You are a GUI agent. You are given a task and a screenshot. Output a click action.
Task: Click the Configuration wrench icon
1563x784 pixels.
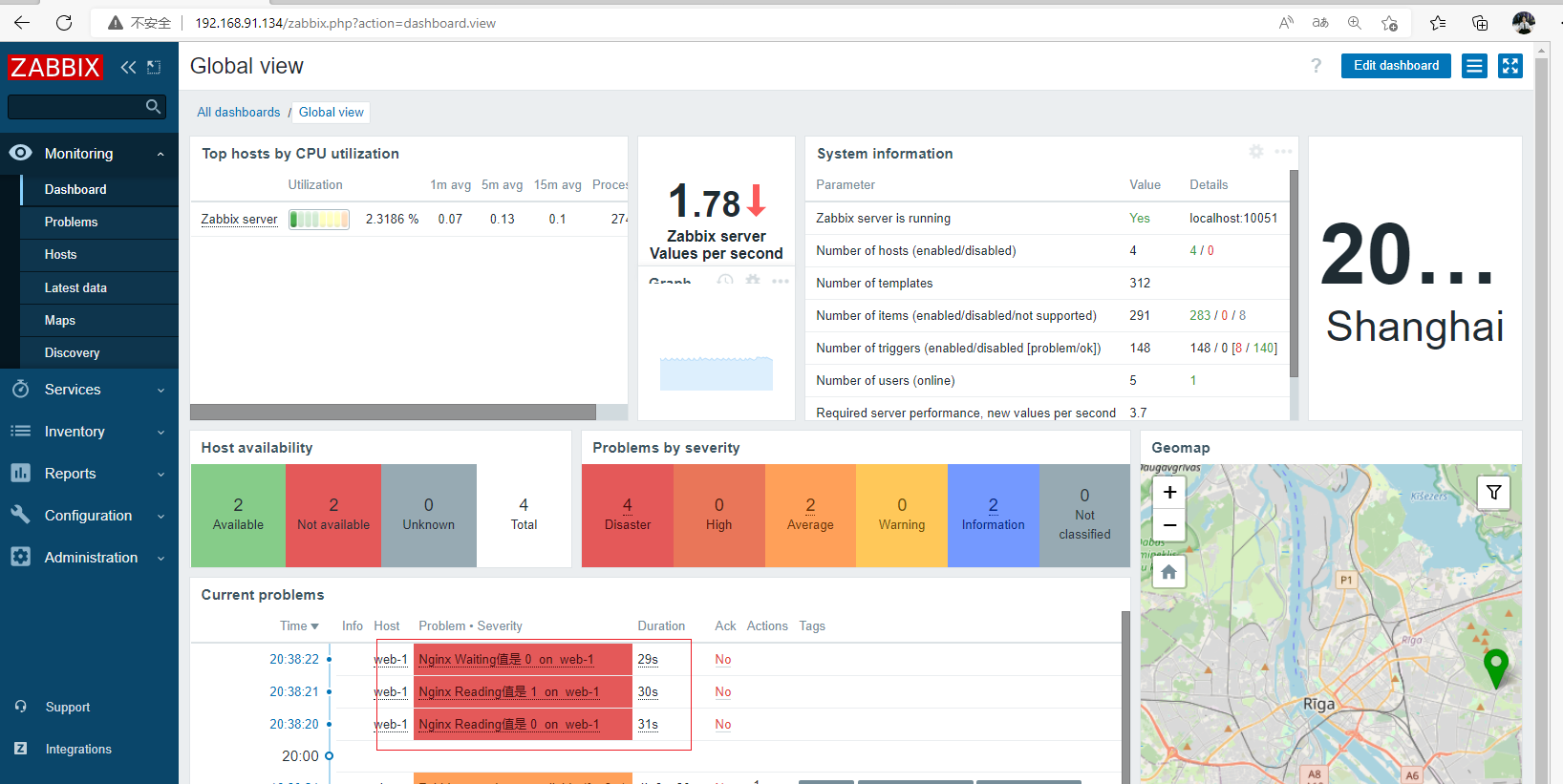coord(20,515)
